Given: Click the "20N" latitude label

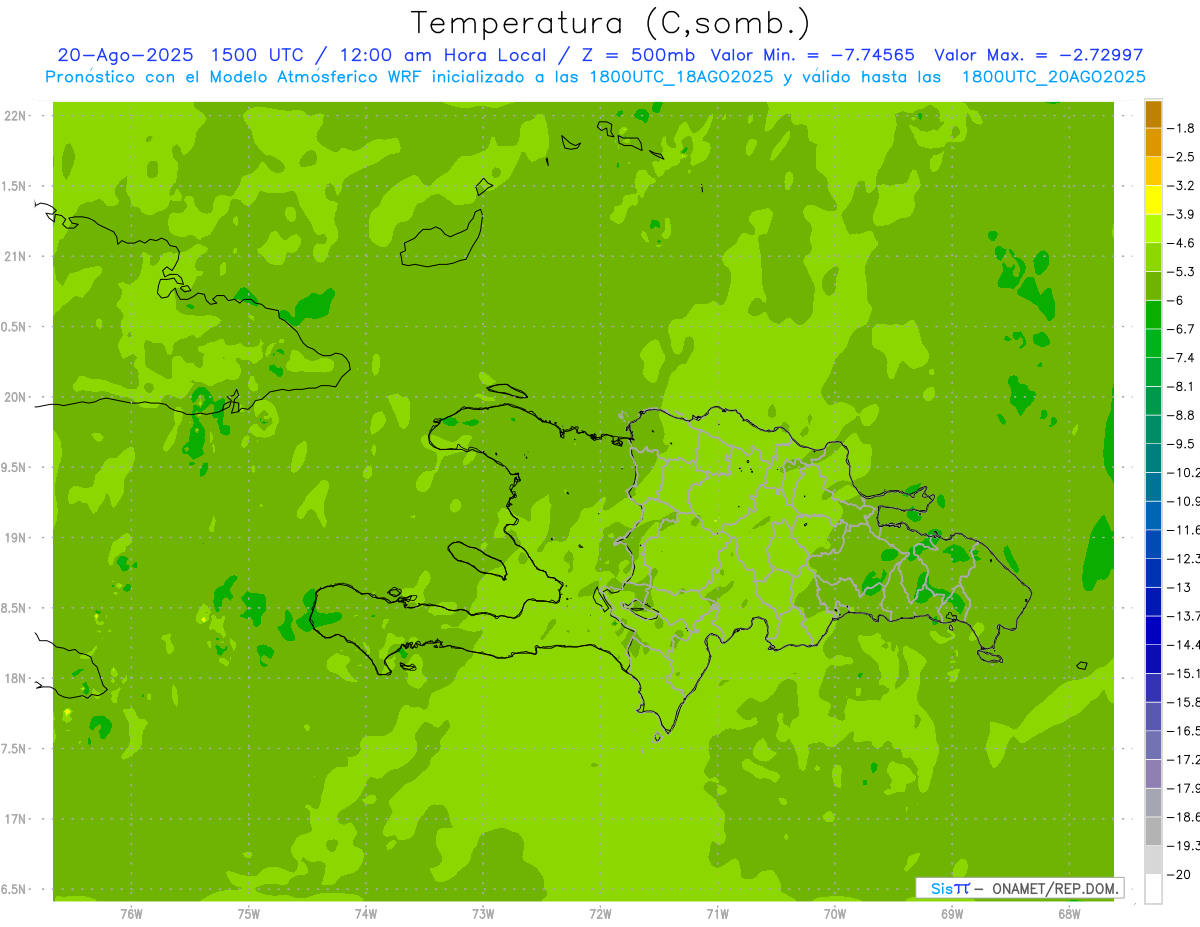Looking at the screenshot, I should tap(14, 397).
